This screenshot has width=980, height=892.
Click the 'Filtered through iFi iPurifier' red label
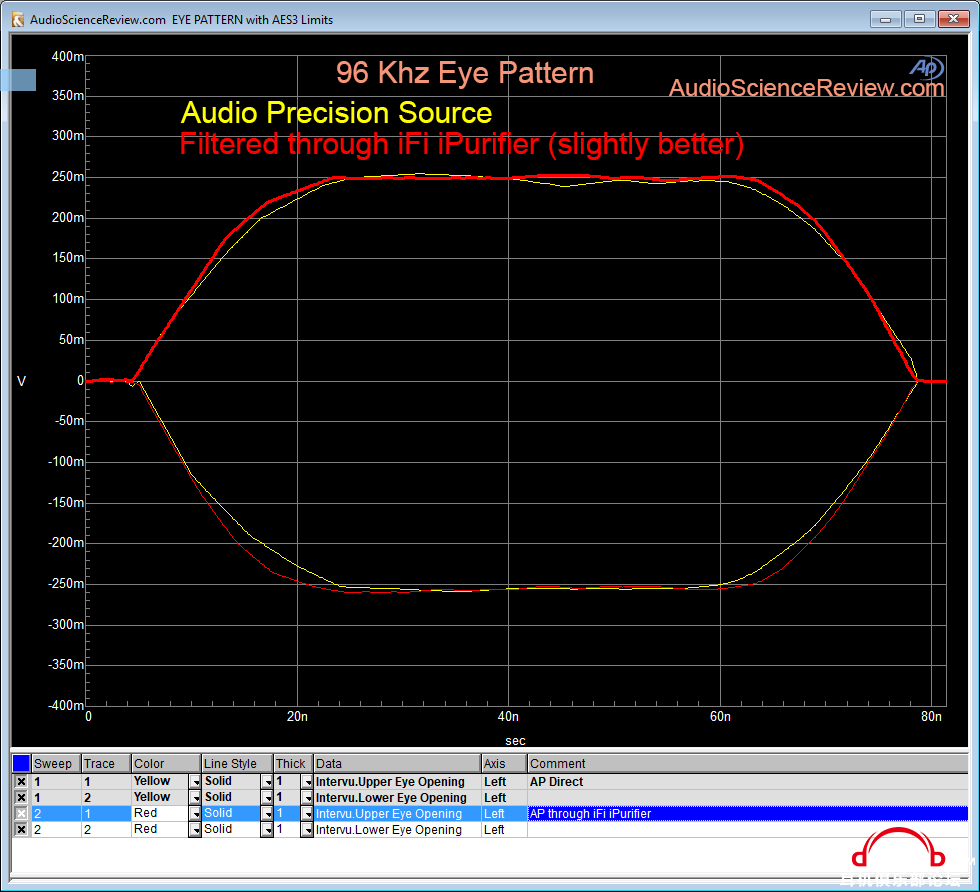tap(462, 144)
